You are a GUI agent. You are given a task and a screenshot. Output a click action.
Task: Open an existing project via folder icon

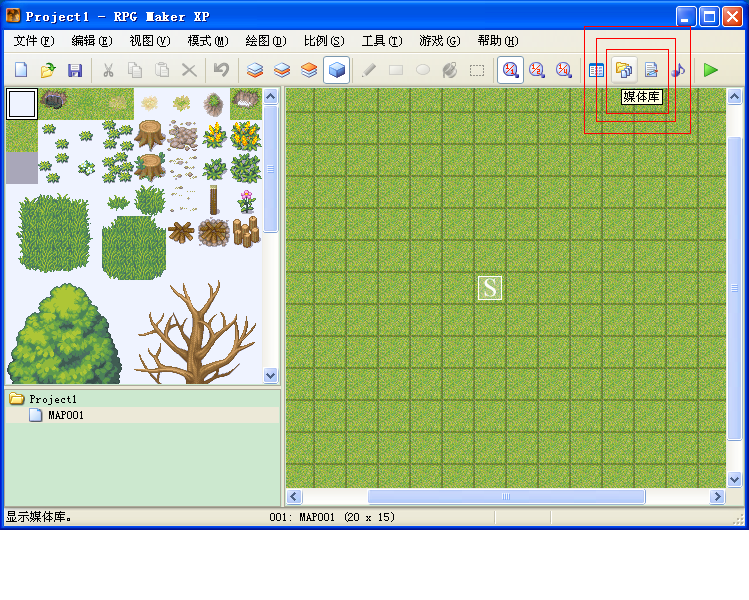click(x=48, y=70)
